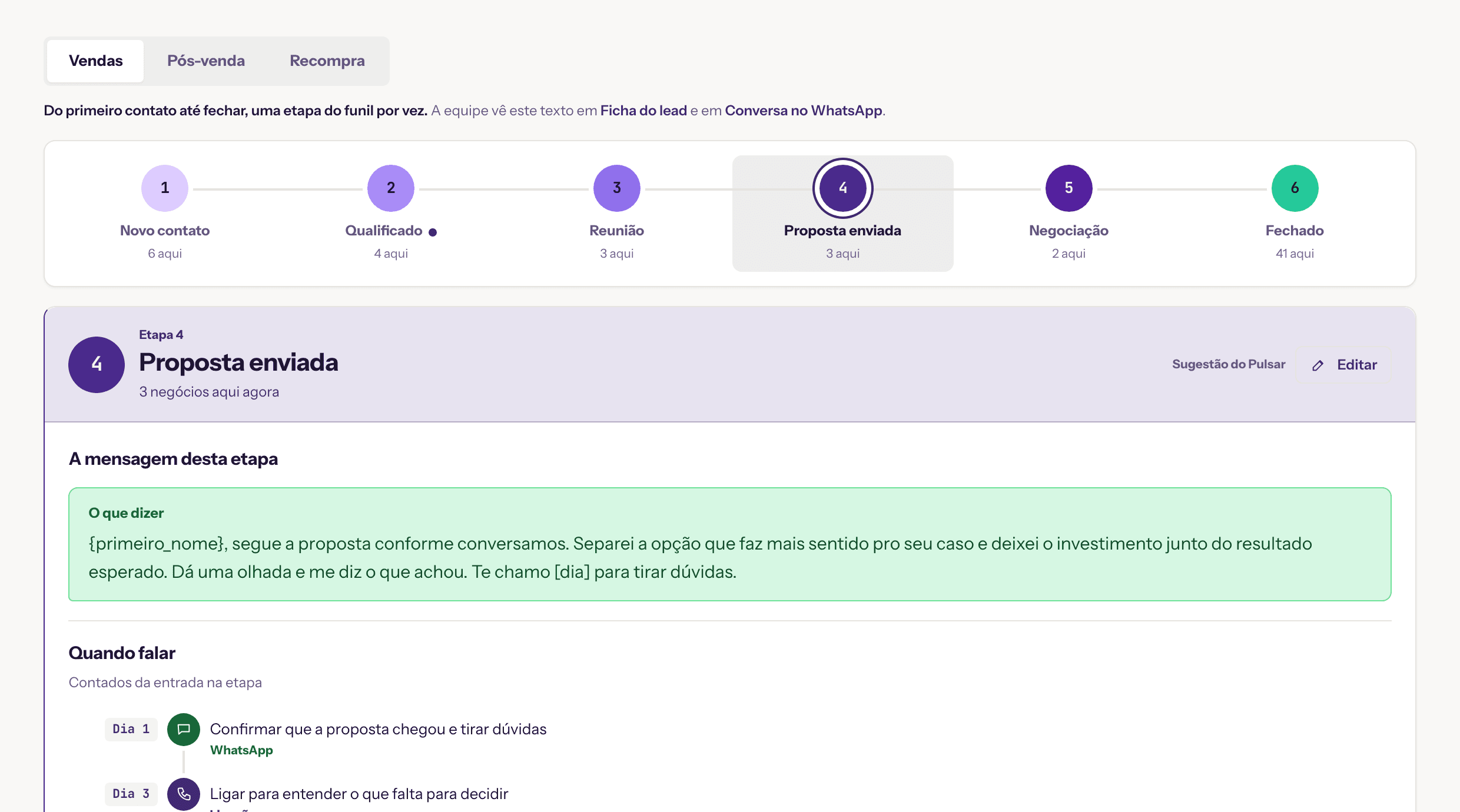Click the Dia 1 day marker
The image size is (1460, 812).
pos(131,730)
